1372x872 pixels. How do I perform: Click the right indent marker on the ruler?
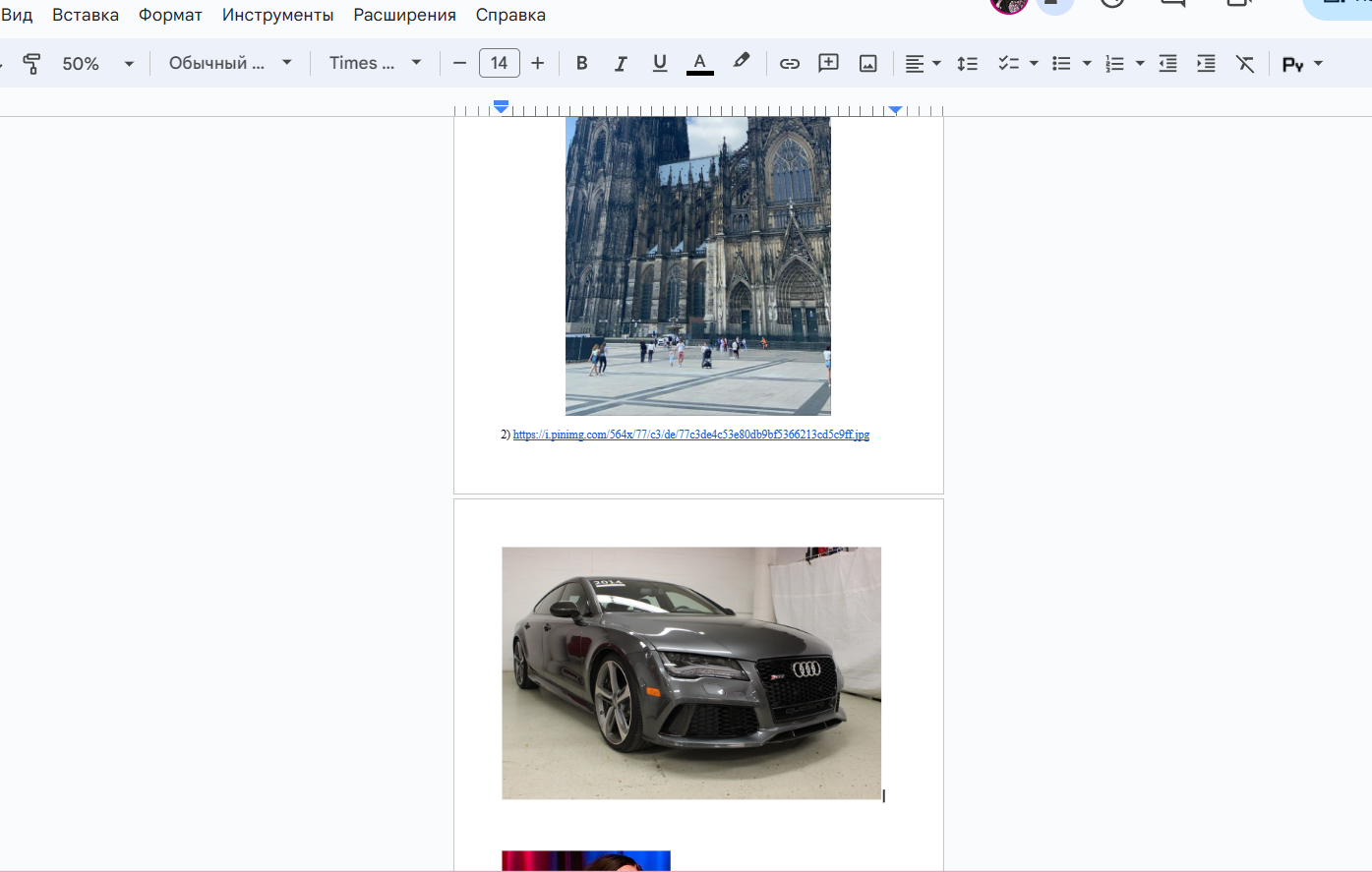click(895, 110)
